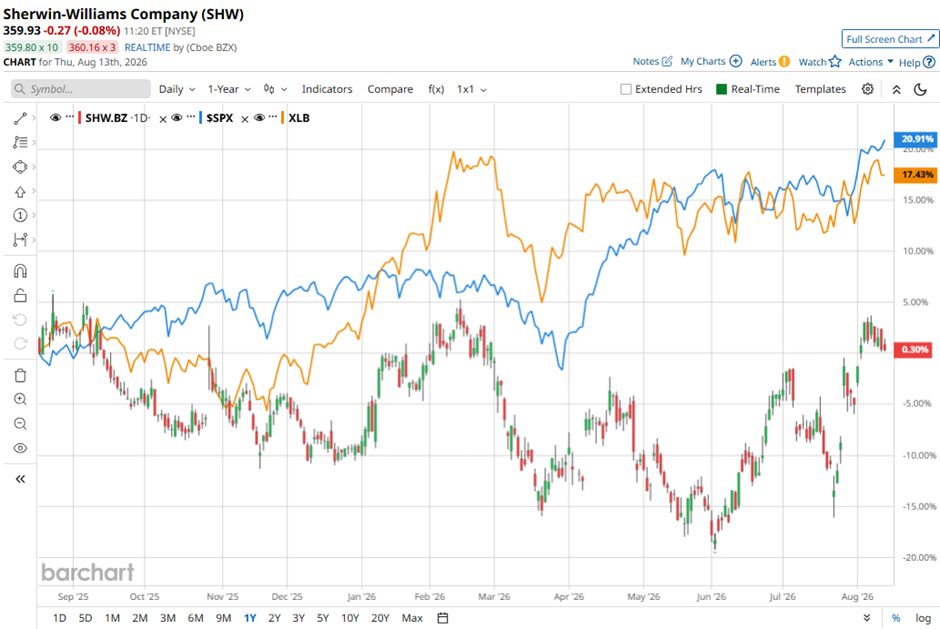Select the 1M range
The image size is (940, 629).
click(112, 618)
